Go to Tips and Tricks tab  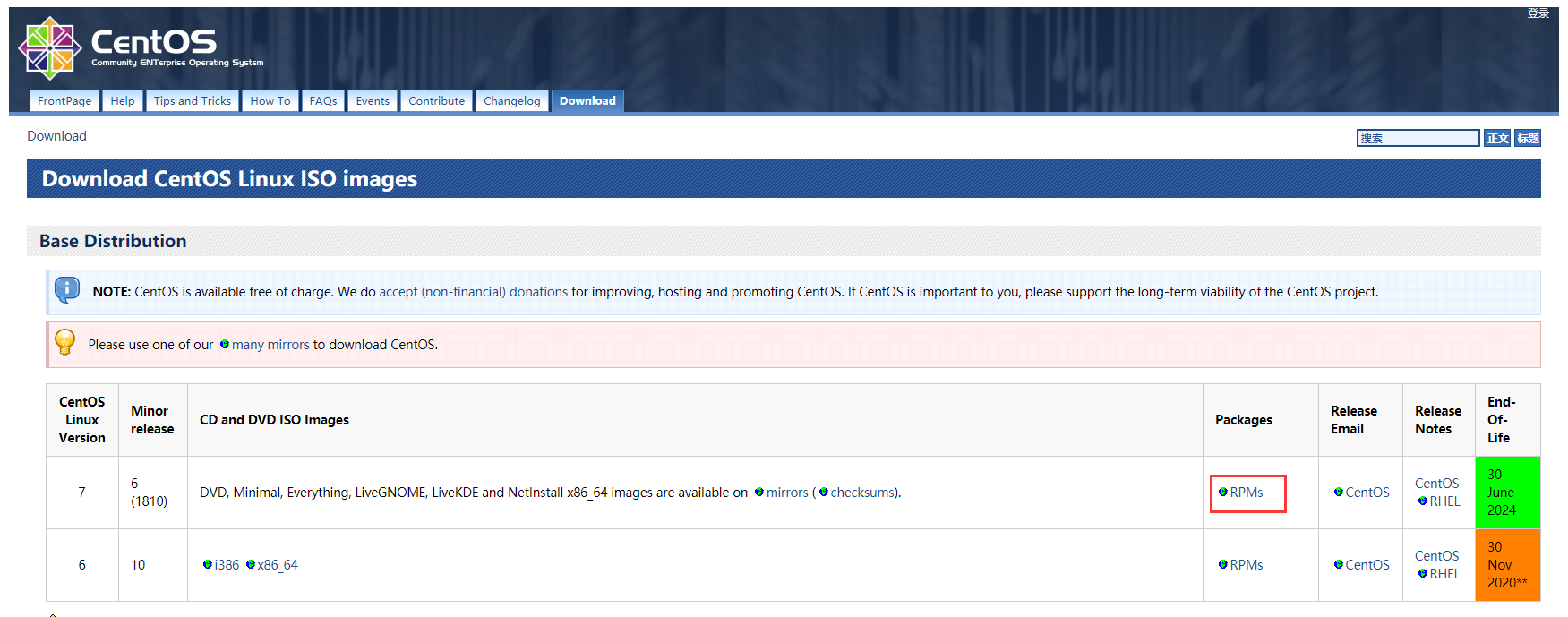[193, 101]
